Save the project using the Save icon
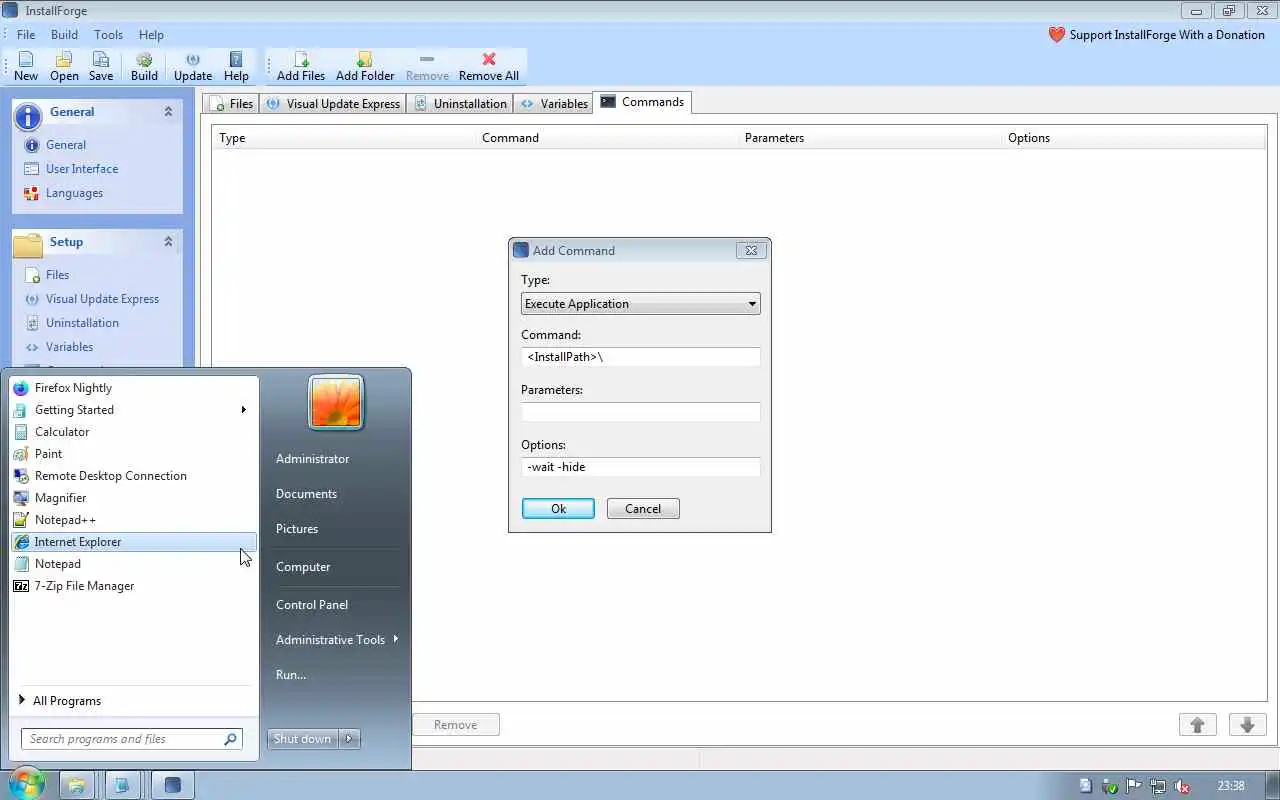This screenshot has width=1280, height=800. click(x=101, y=66)
